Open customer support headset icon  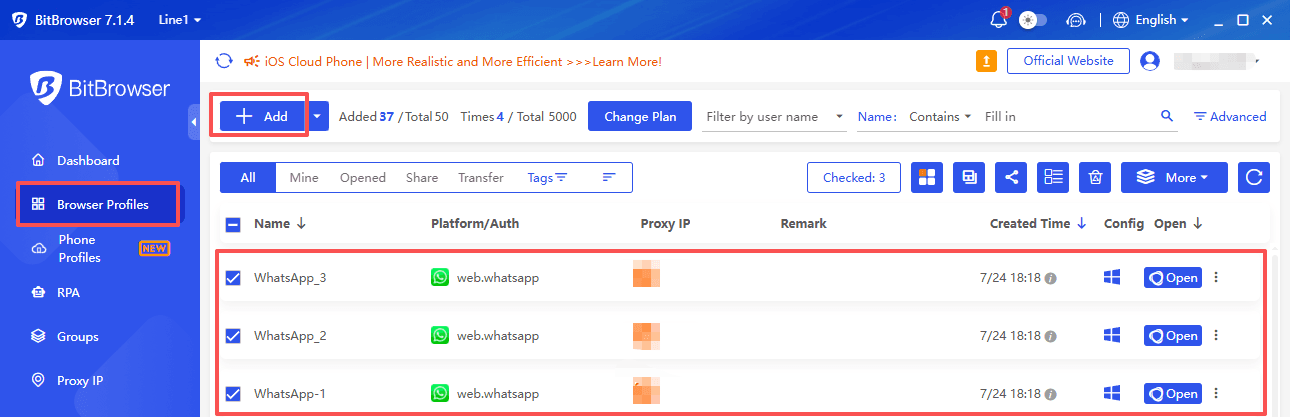coord(1076,19)
